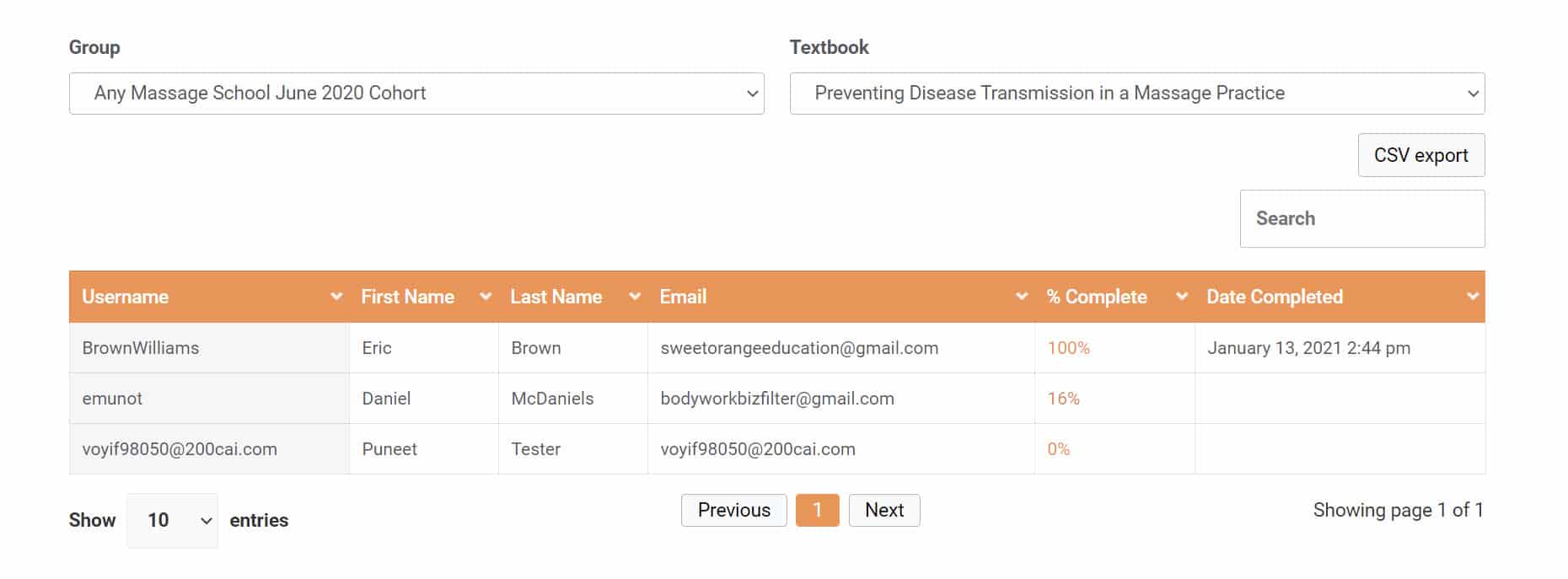1568x579 pixels.
Task: Click the Username column sort arrow
Action: tap(336, 297)
